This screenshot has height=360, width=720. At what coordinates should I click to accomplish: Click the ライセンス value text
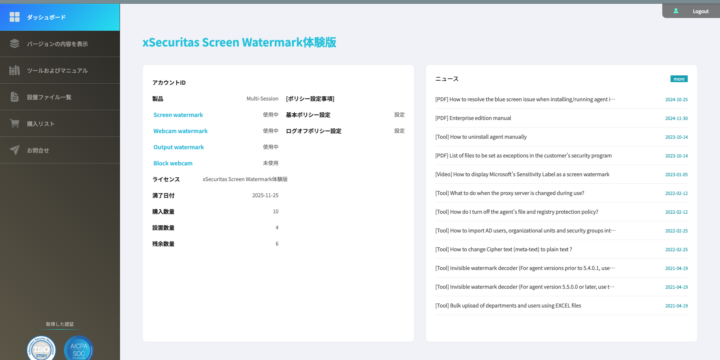coord(245,179)
